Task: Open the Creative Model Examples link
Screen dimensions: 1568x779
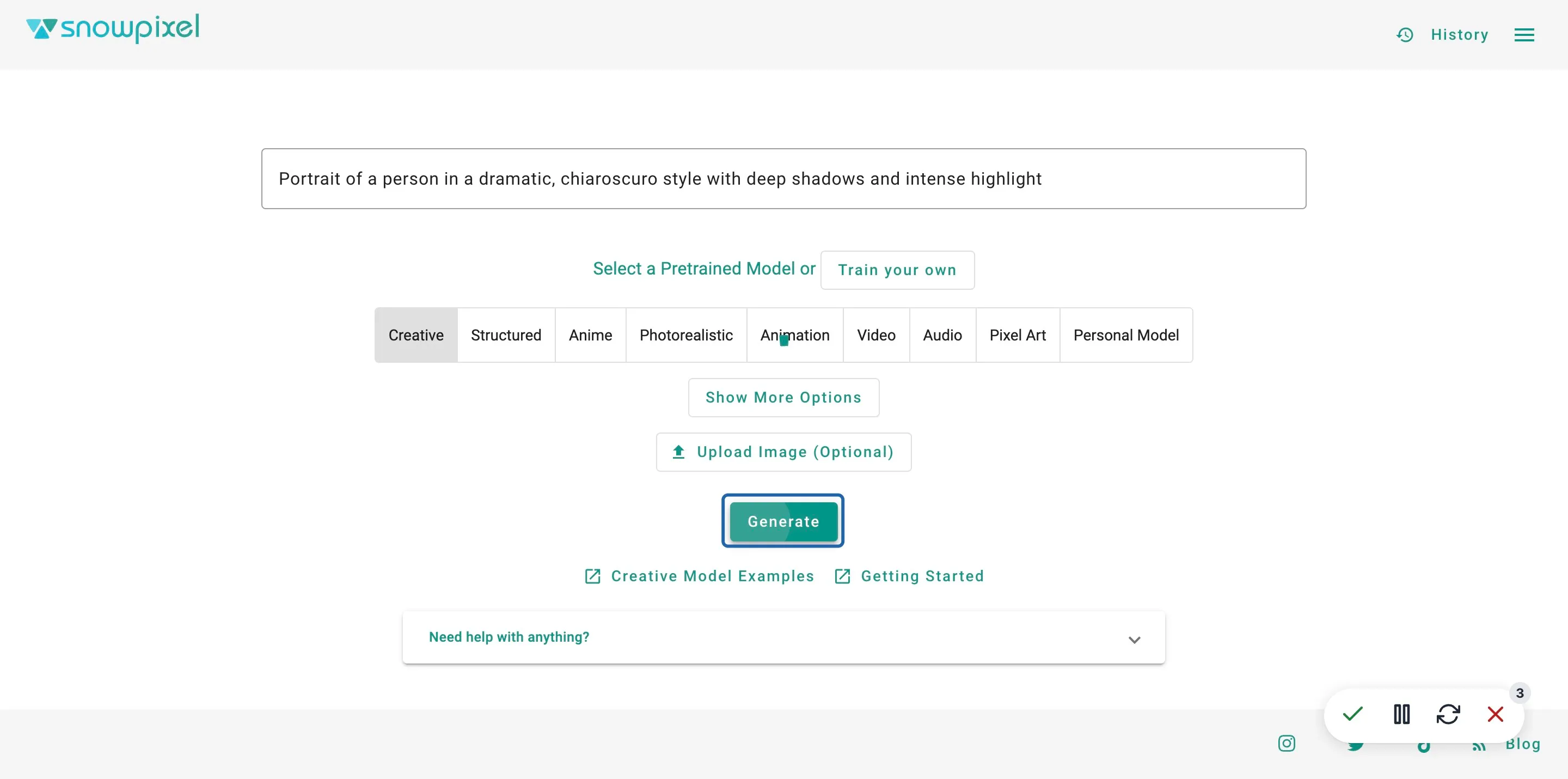Action: (x=712, y=576)
